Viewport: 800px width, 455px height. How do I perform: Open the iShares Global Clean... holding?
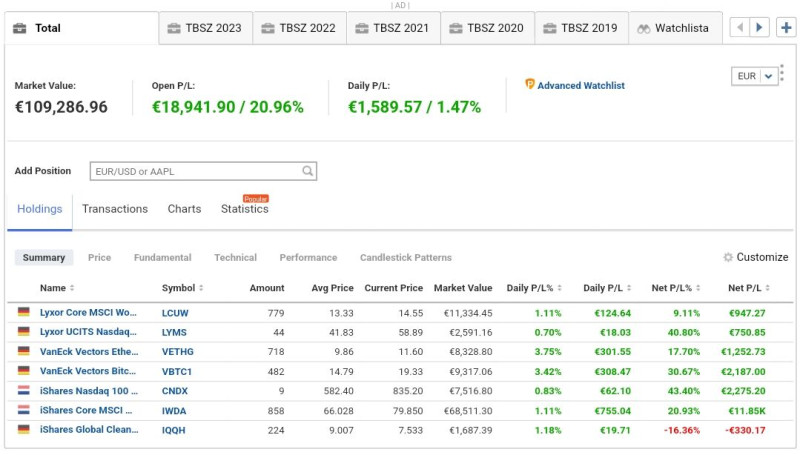click(x=89, y=429)
